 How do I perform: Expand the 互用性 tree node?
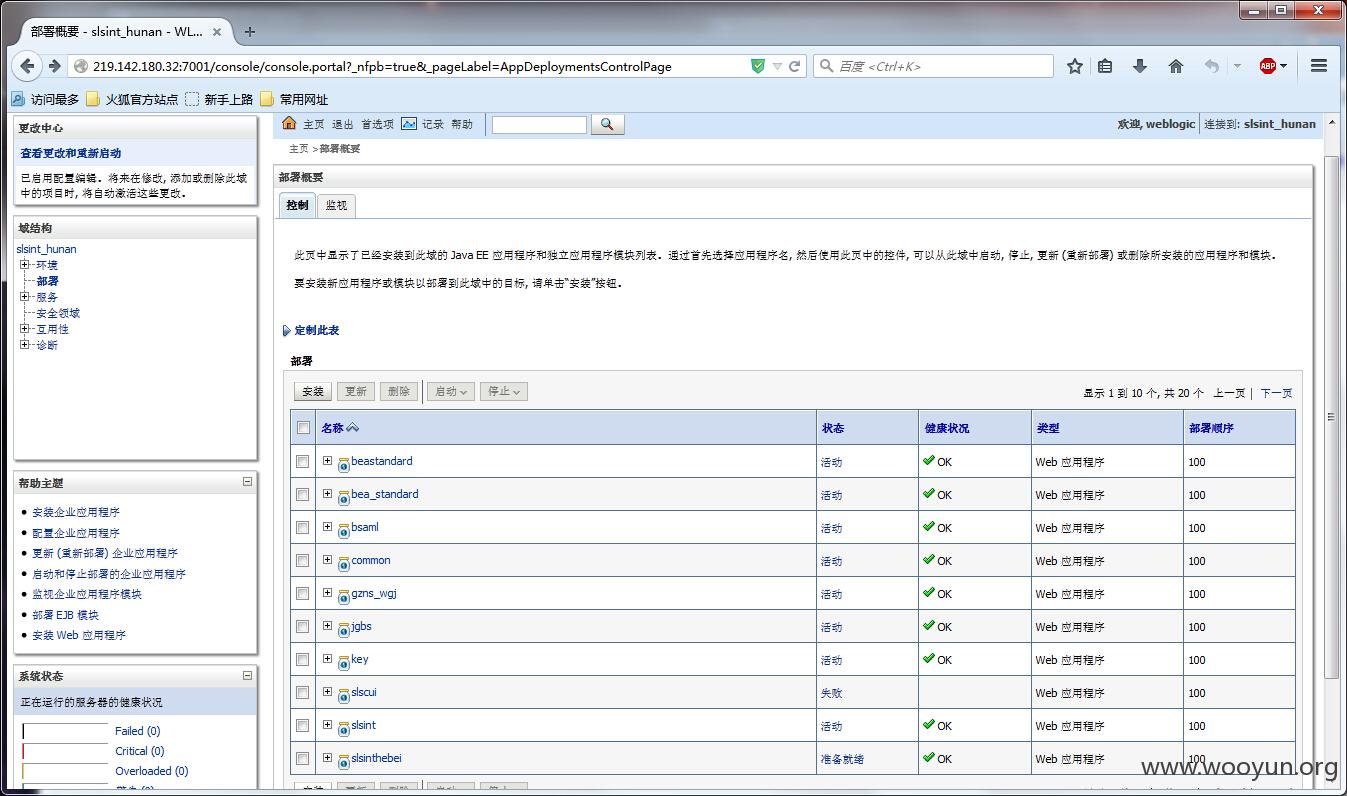[x=25, y=329]
